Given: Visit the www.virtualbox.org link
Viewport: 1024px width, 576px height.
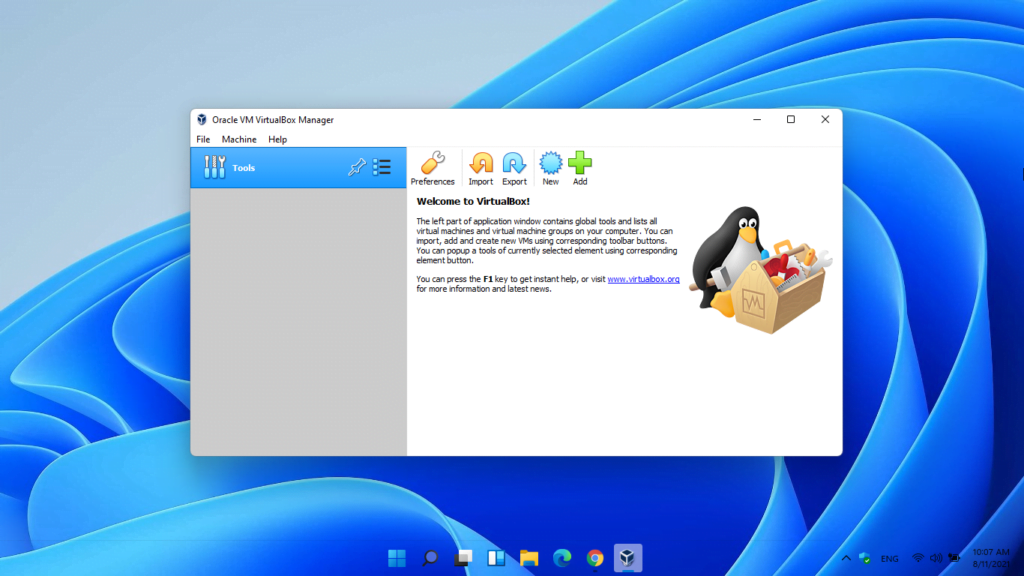Looking at the screenshot, I should [x=645, y=279].
